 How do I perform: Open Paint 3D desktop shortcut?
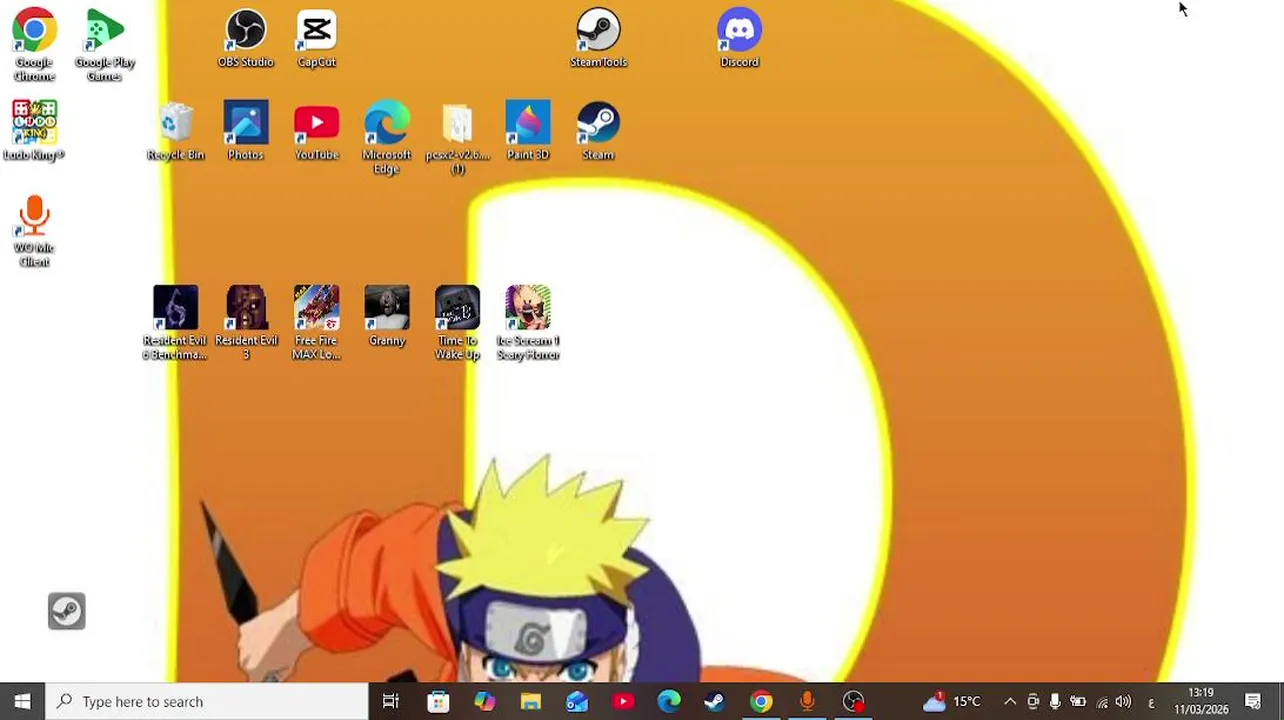point(528,131)
